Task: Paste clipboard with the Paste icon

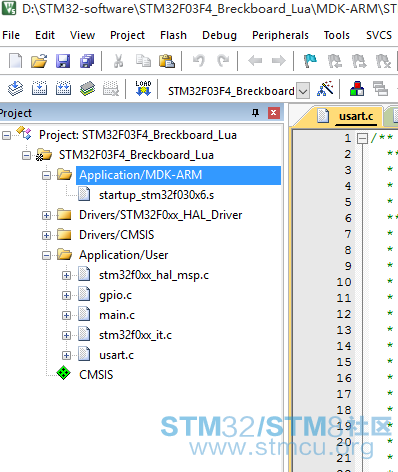Action: 167,61
